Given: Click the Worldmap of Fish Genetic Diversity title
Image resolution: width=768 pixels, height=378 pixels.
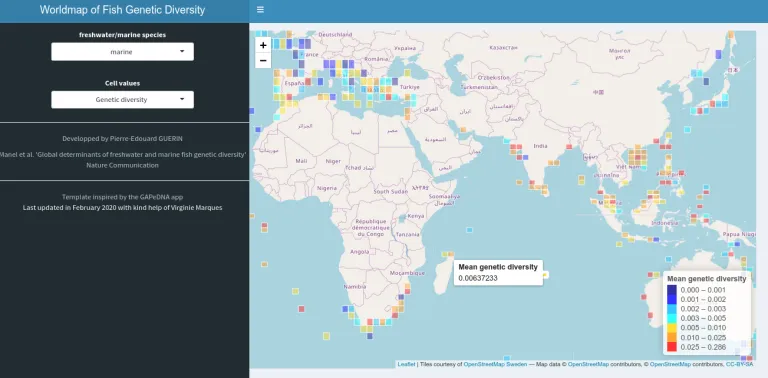Looking at the screenshot, I should click(x=122, y=10).
